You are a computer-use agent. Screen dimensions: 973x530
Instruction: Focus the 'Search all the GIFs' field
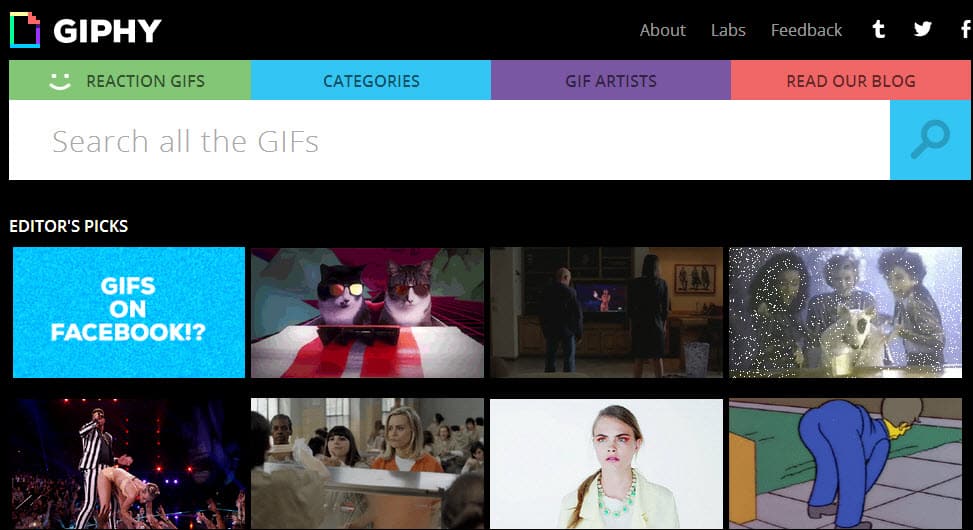(449, 140)
